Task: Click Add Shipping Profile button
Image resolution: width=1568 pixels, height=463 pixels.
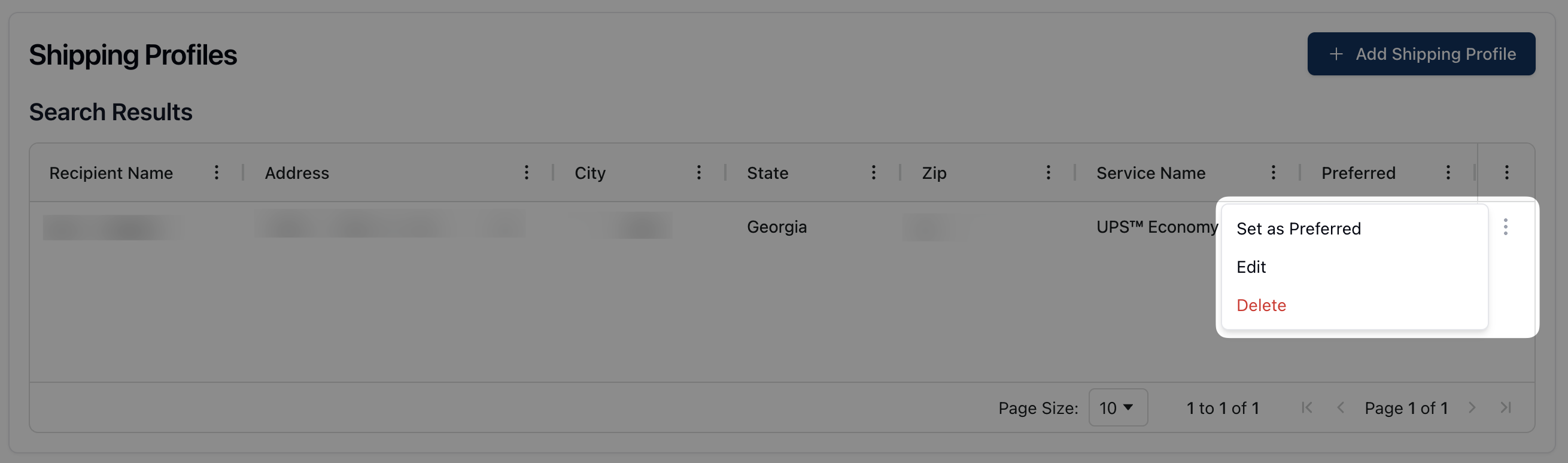Action: (x=1421, y=54)
